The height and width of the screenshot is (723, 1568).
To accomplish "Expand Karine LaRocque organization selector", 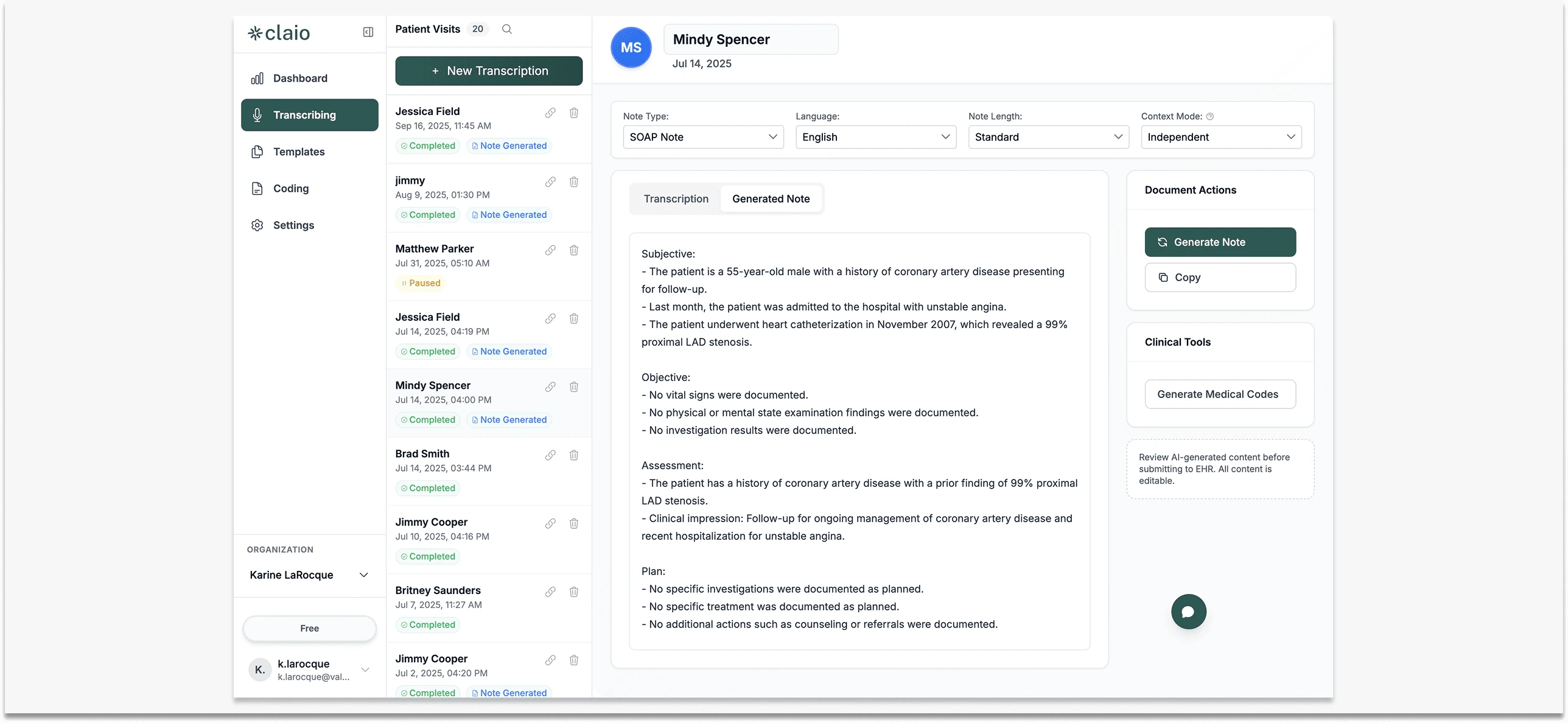I will (309, 575).
